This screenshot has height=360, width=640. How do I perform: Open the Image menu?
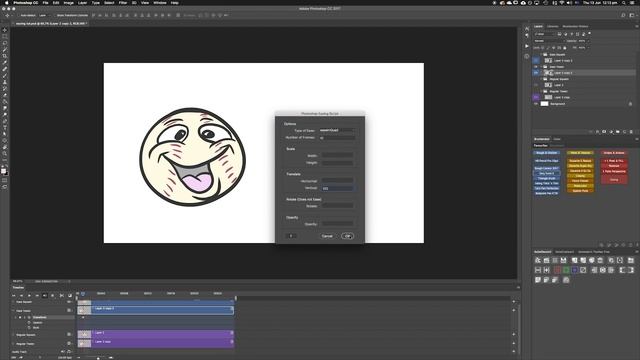69,3
